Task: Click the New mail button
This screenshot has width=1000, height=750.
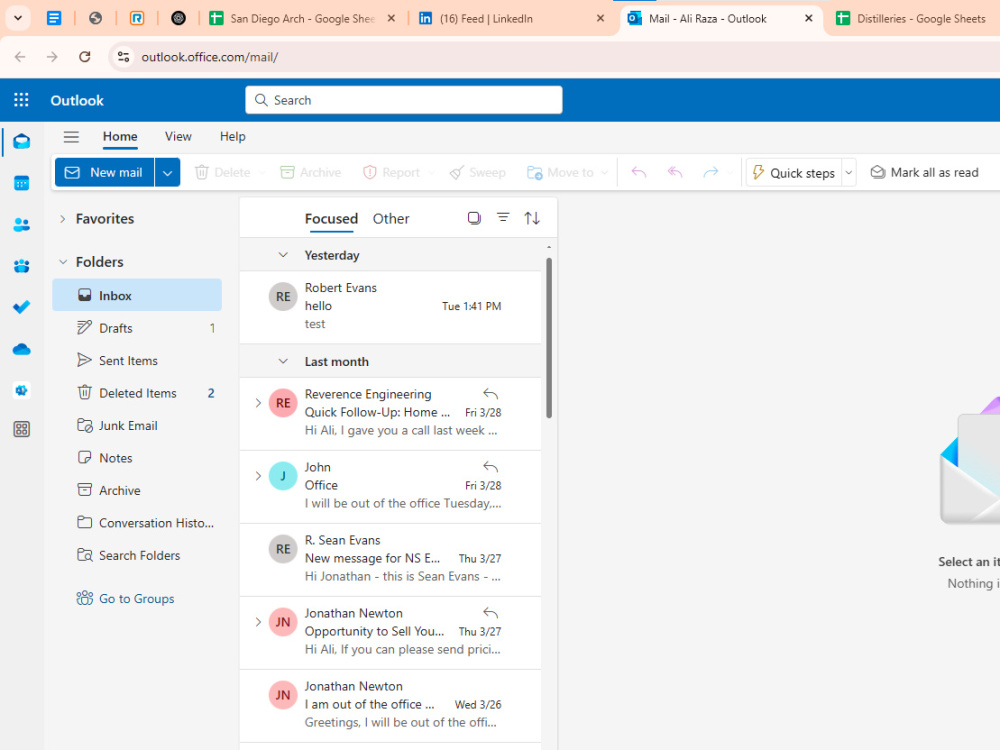Action: 105,173
